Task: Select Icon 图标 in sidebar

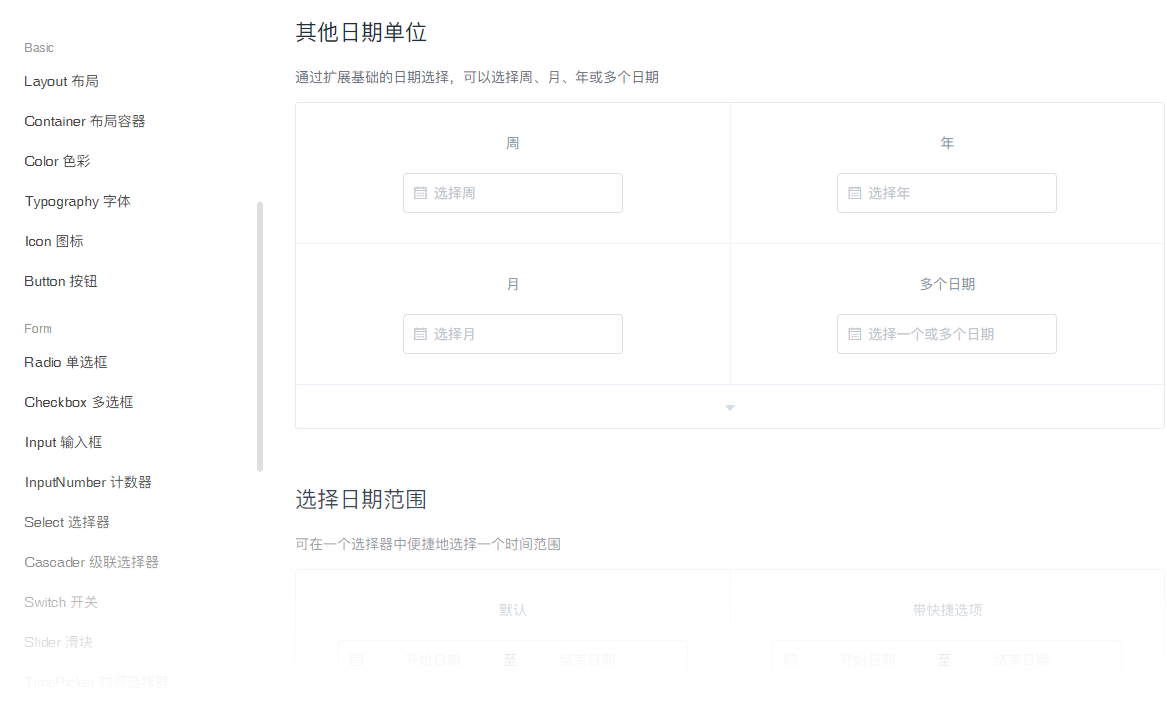Action: 54,241
